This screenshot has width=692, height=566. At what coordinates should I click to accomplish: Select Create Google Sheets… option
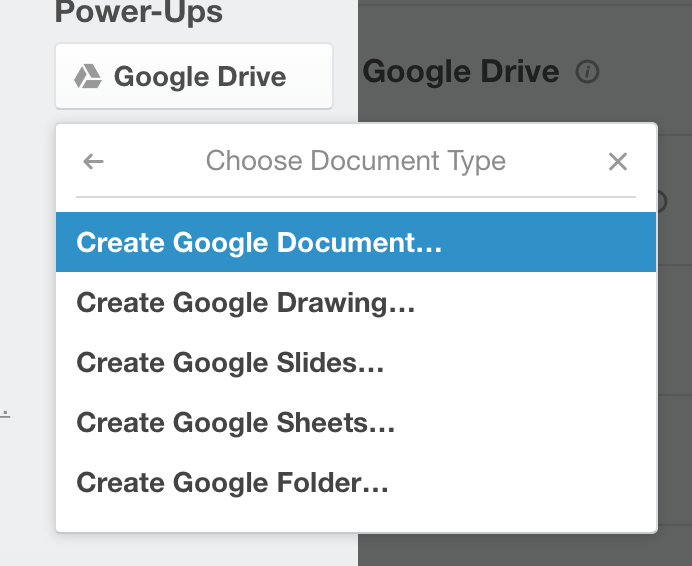(x=356, y=423)
